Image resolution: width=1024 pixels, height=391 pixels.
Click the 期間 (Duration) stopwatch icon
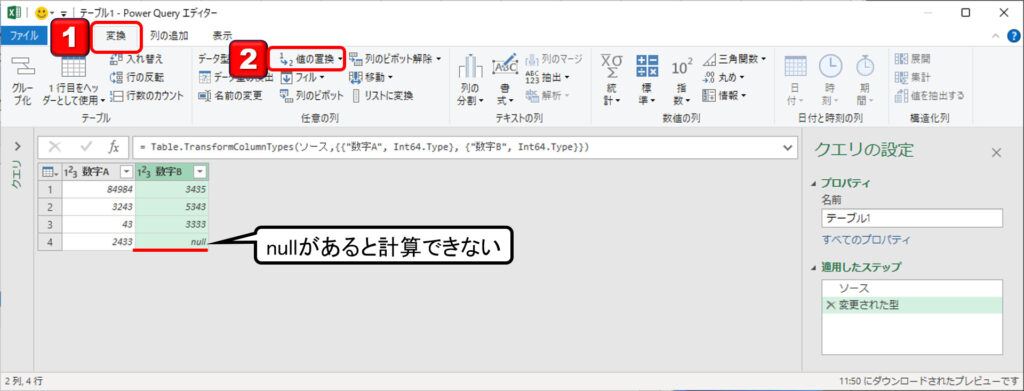point(865,66)
